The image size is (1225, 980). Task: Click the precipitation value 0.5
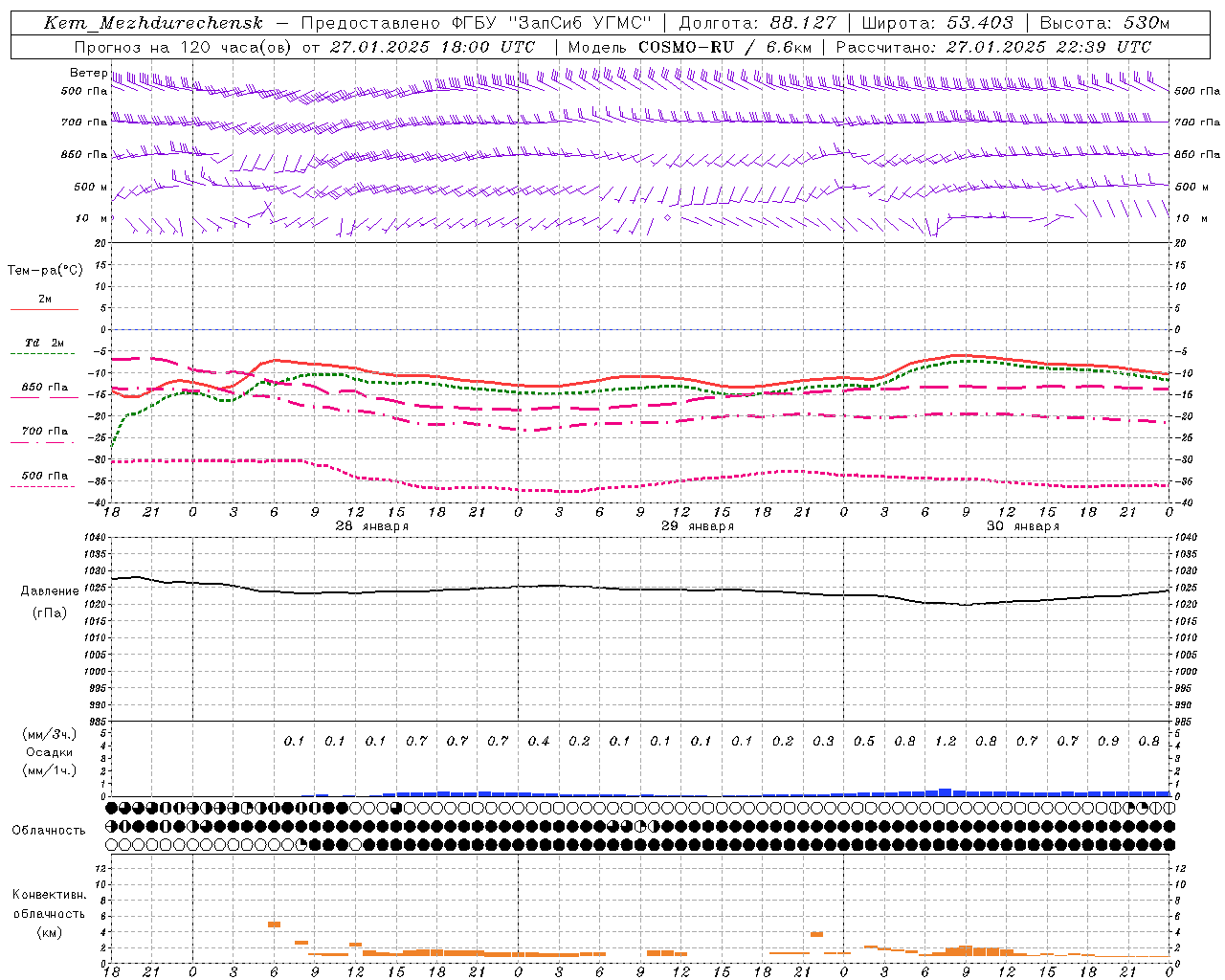coord(864,741)
